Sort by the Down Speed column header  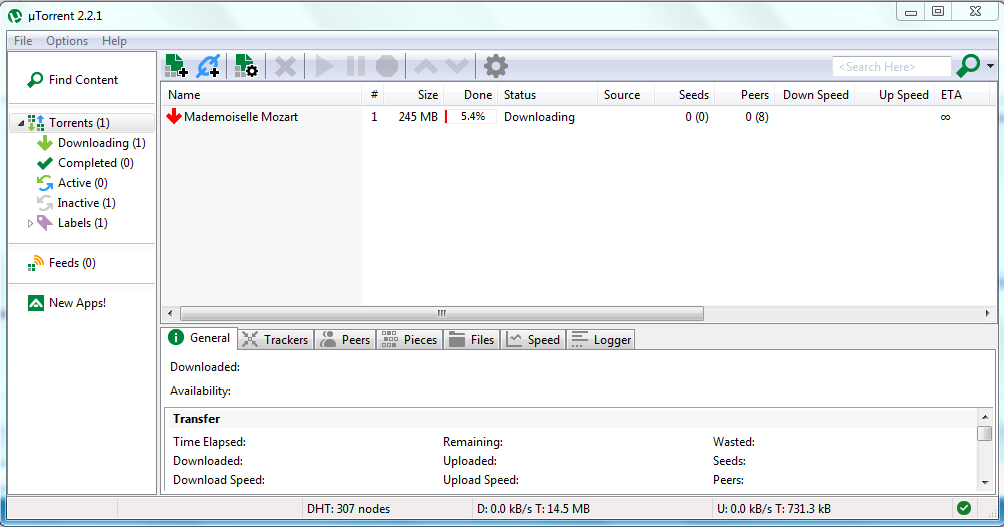[x=815, y=95]
